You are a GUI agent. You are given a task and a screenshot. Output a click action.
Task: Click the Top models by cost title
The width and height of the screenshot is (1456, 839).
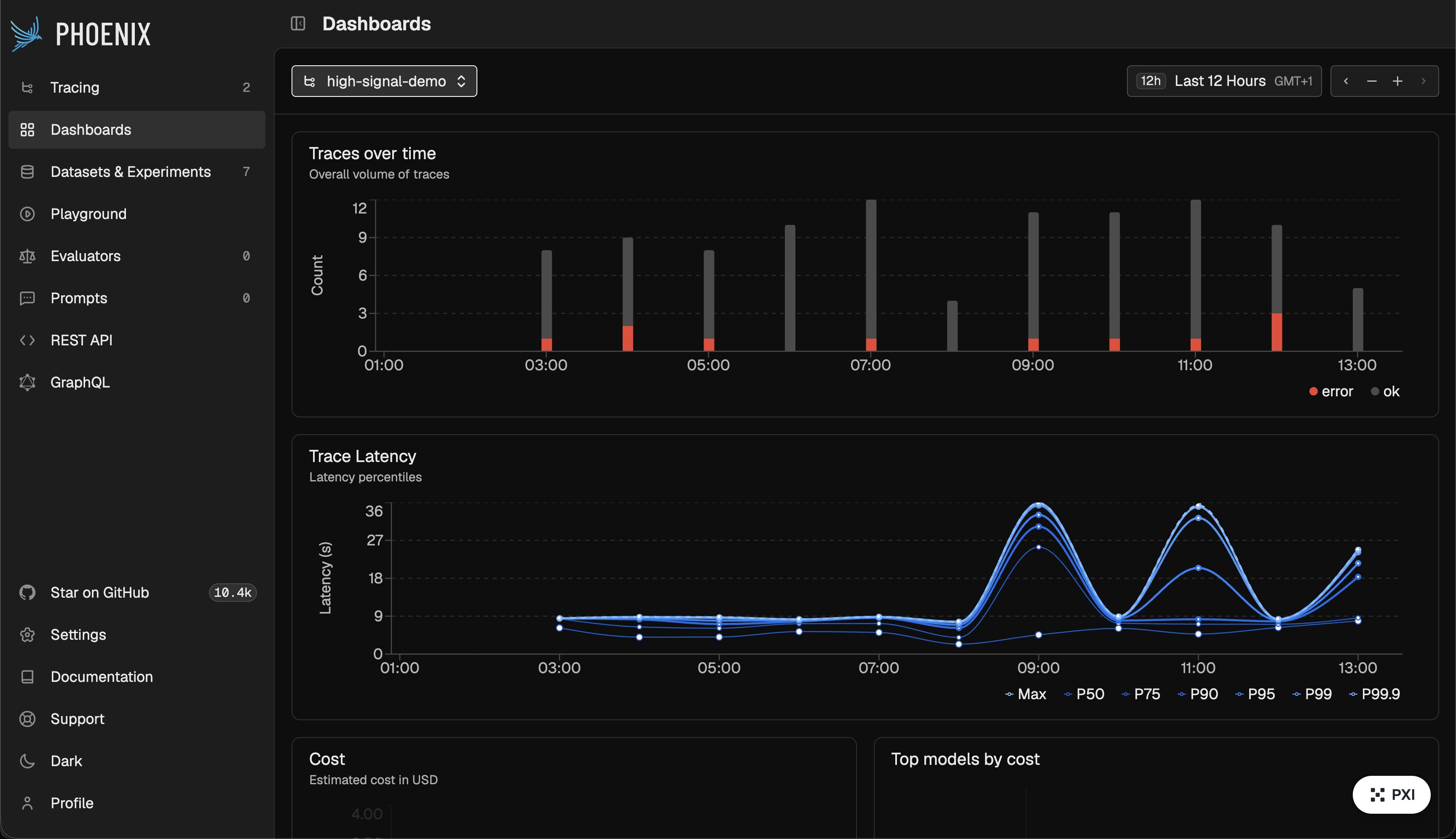[x=966, y=759]
